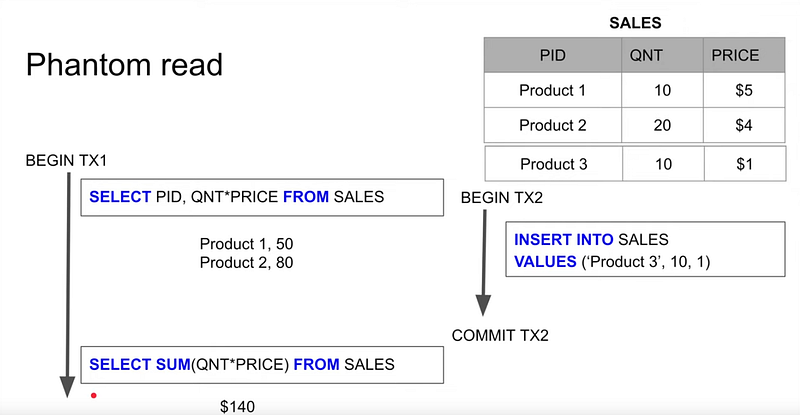800x415 pixels.
Task: Select the PRICE column header
Action: pos(744,55)
